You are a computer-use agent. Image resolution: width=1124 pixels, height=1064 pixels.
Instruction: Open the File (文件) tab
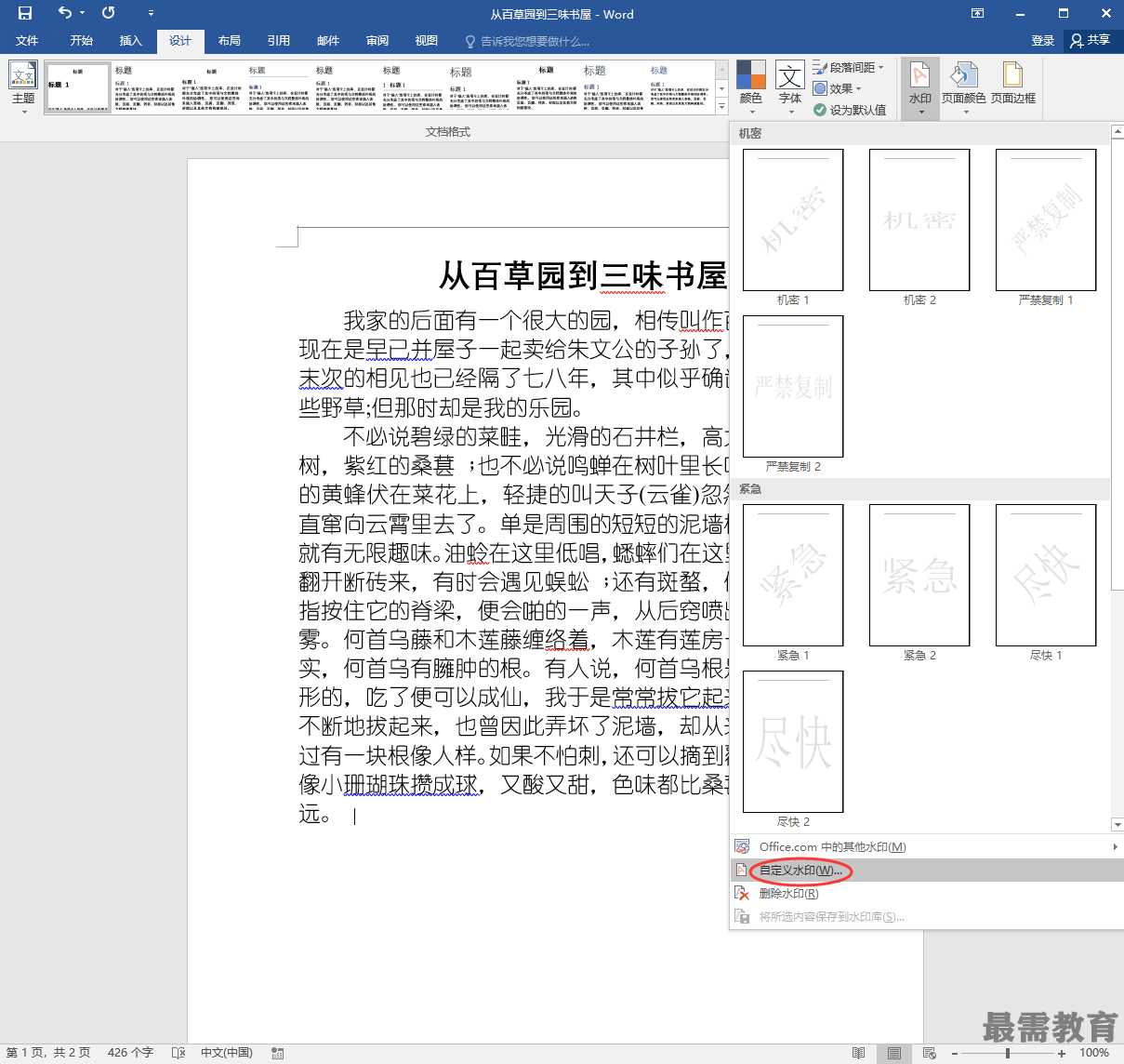[27, 40]
